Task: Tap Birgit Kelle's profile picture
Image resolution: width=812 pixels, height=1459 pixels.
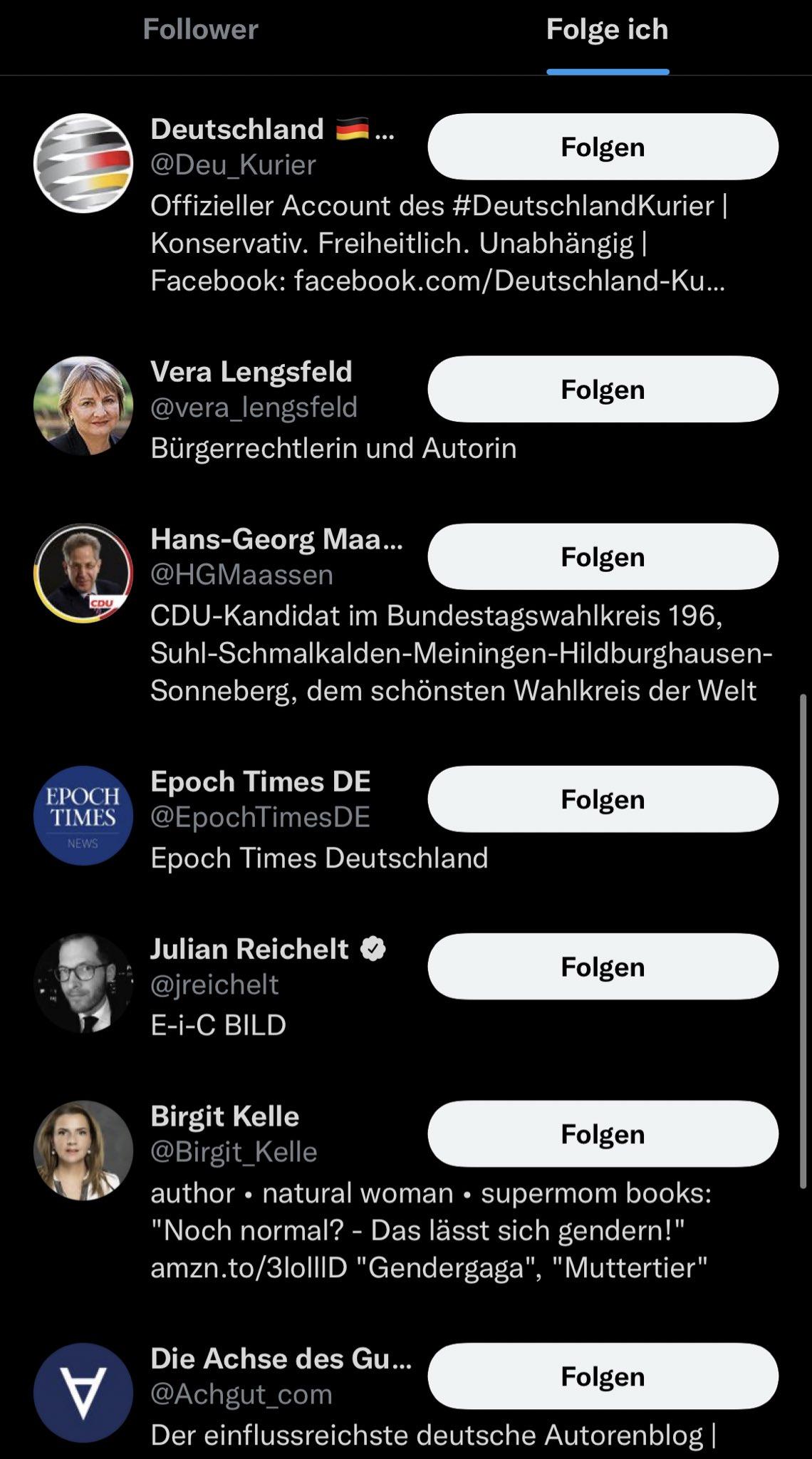Action: click(83, 1151)
